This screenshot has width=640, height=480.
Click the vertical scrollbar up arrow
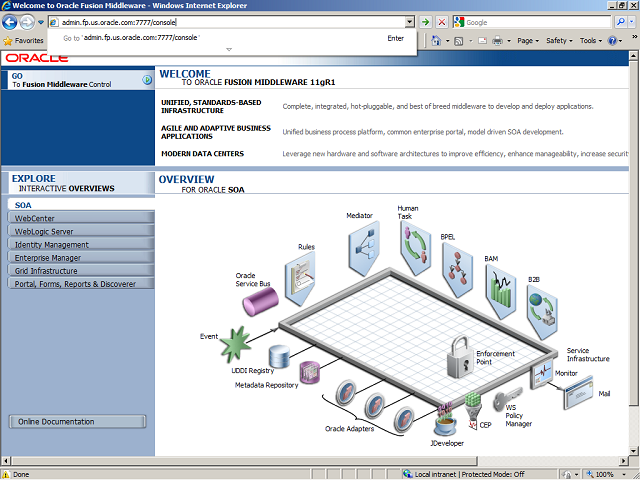633,55
